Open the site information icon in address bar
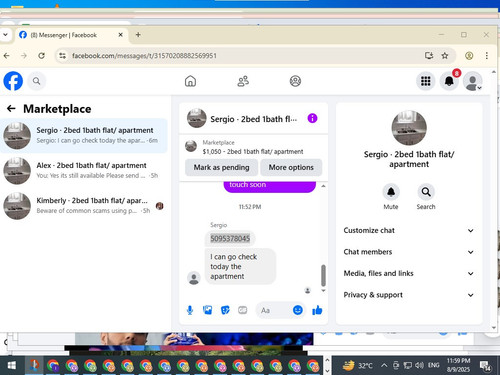Viewport: 500px width, 375px height. point(62,56)
